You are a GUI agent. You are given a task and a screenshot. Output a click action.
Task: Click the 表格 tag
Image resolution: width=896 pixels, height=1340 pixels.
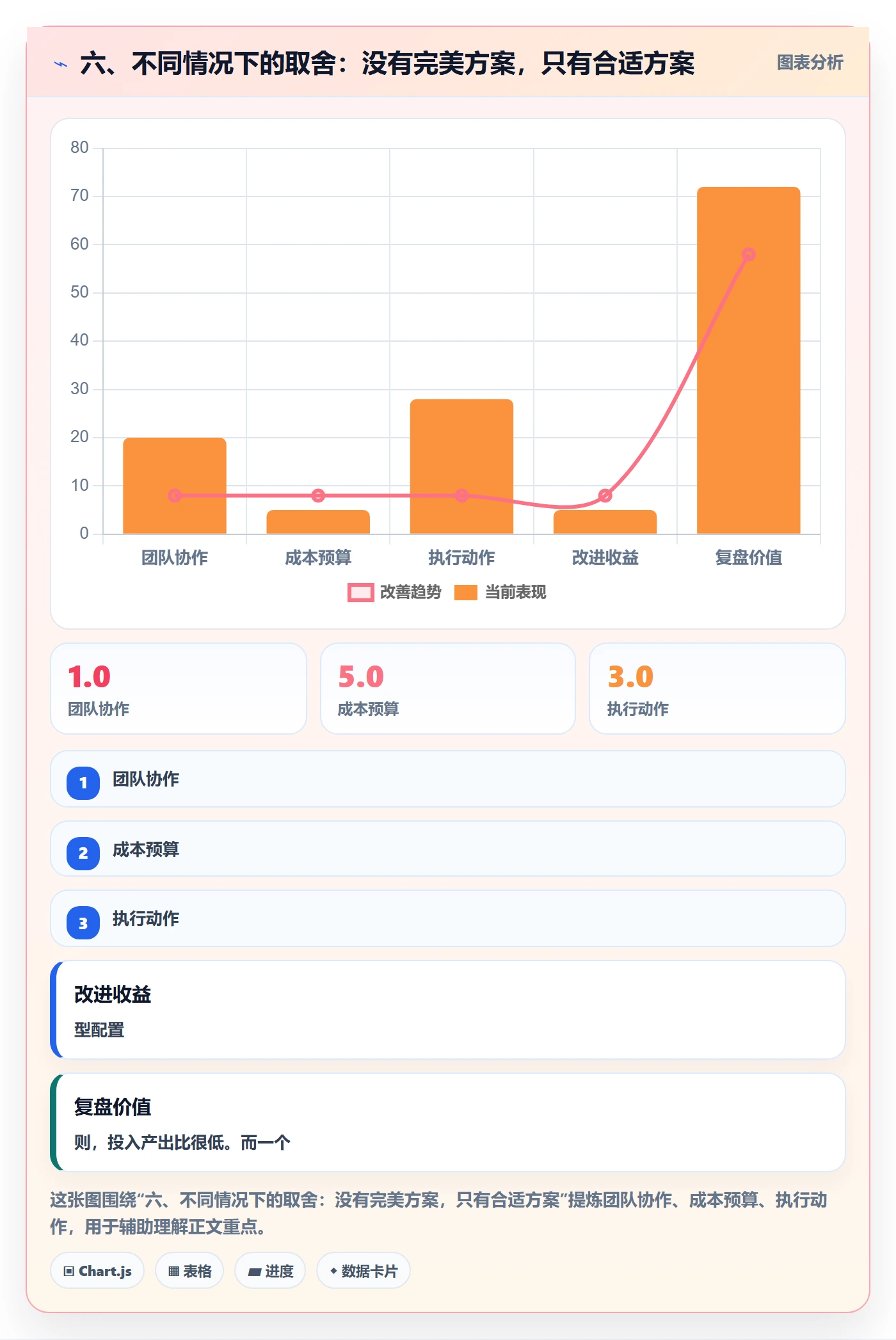189,1271
